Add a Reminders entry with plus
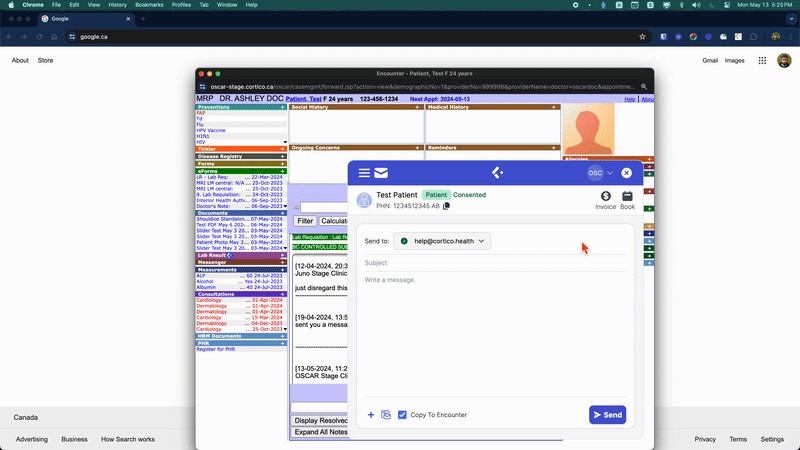Image resolution: width=800 pixels, height=450 pixels. tap(554, 147)
